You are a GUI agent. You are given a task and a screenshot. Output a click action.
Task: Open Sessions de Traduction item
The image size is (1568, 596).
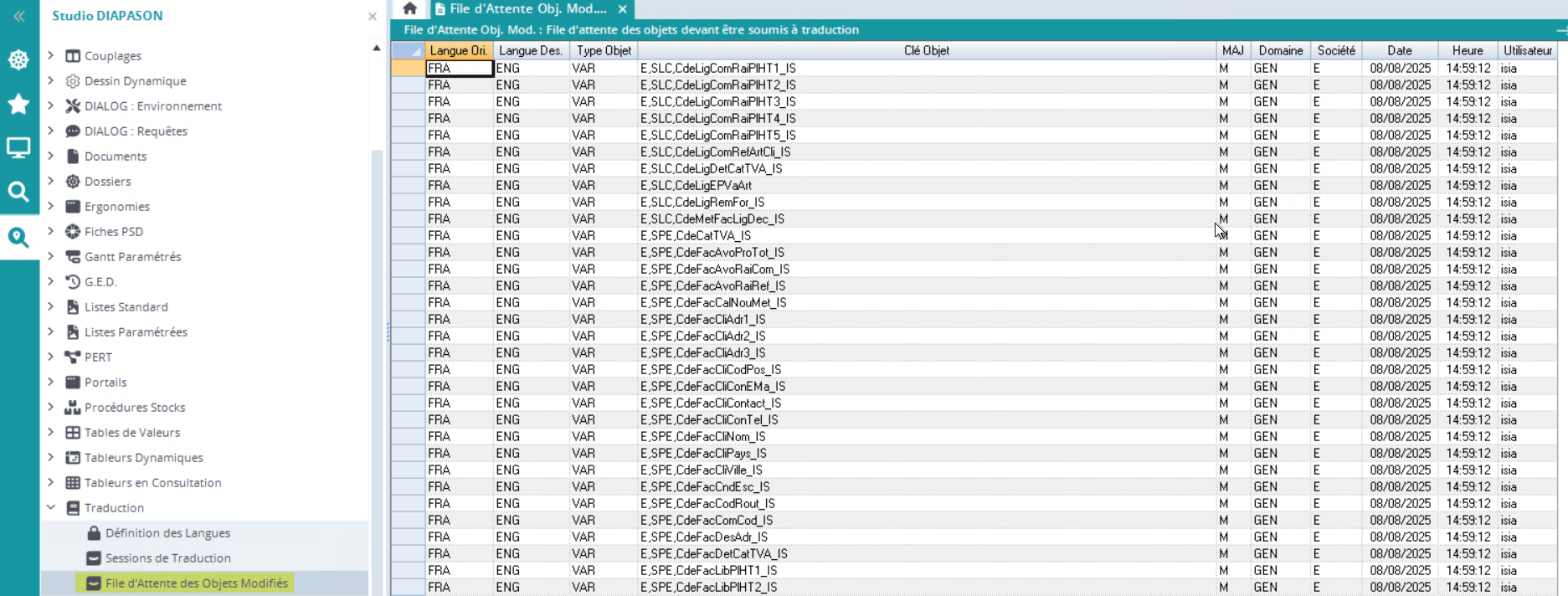click(x=167, y=558)
